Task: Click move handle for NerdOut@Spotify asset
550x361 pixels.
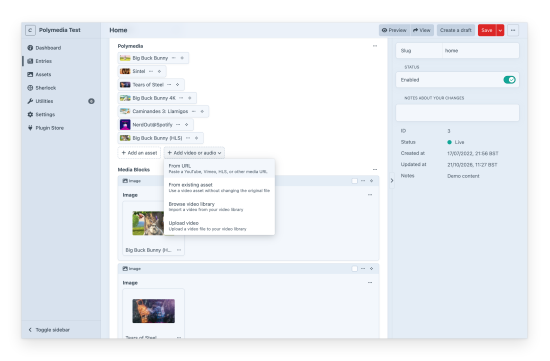Action: tap(186, 125)
